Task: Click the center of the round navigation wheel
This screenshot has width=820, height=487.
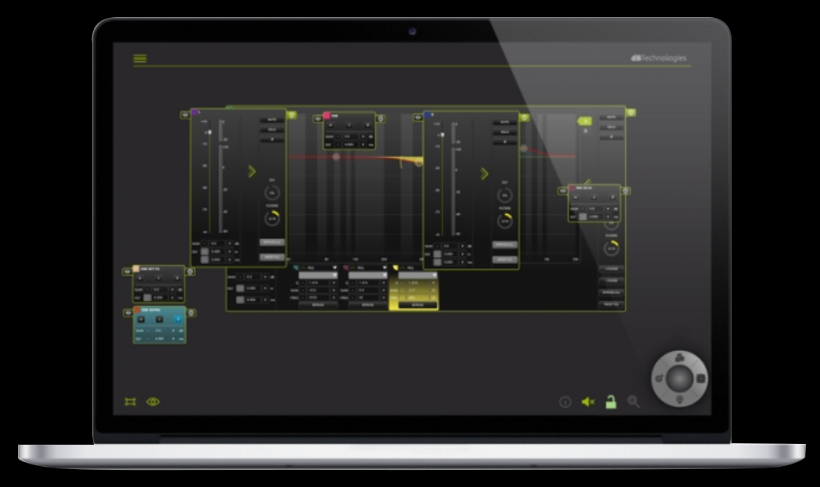Action: pos(679,378)
